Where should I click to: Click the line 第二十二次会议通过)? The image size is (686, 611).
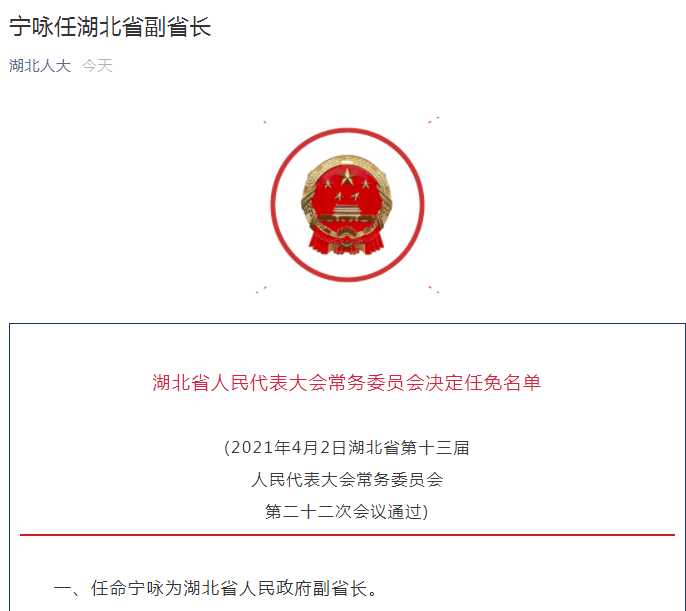[346, 511]
